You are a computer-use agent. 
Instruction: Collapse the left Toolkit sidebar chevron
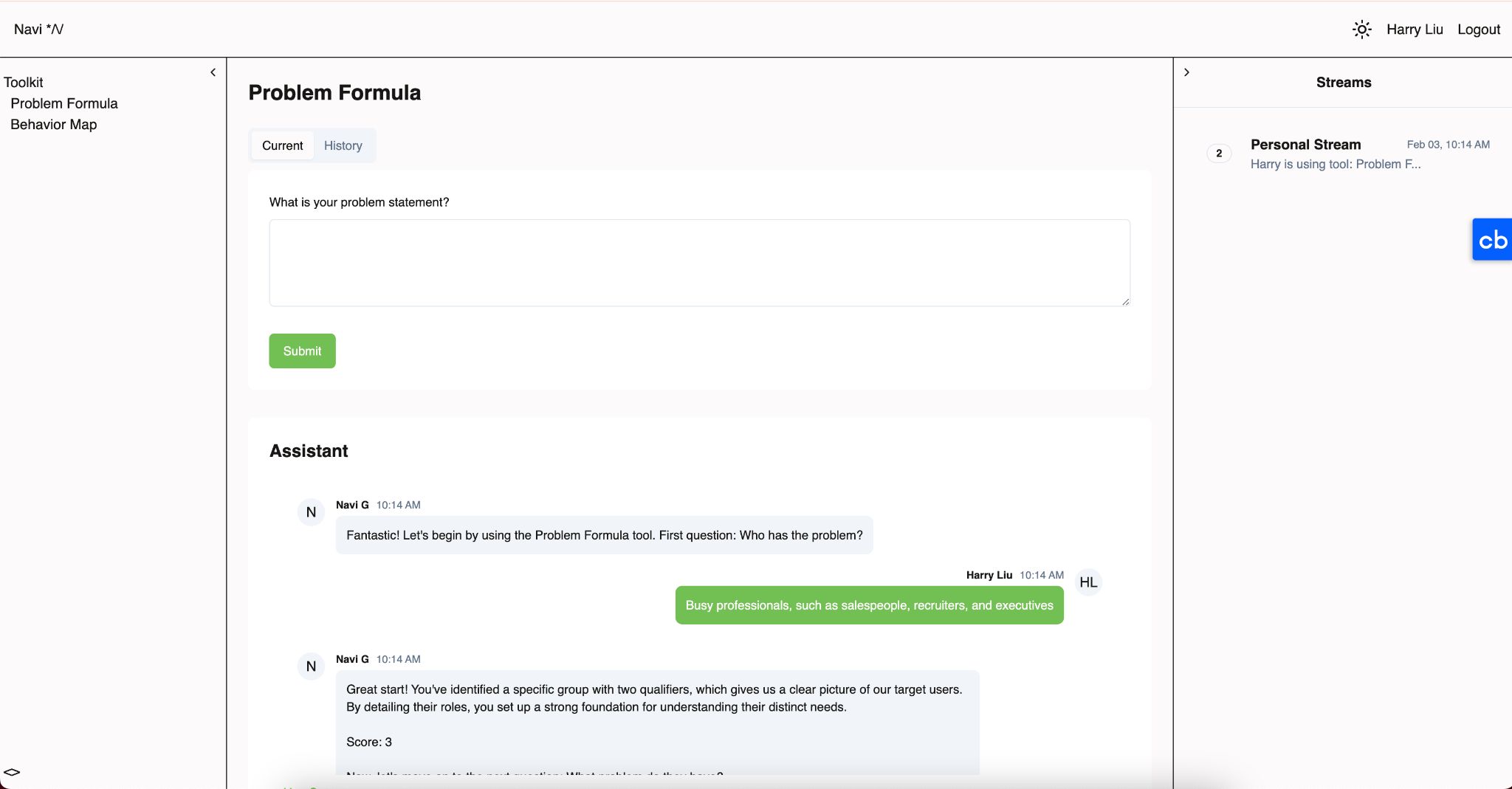[x=213, y=72]
